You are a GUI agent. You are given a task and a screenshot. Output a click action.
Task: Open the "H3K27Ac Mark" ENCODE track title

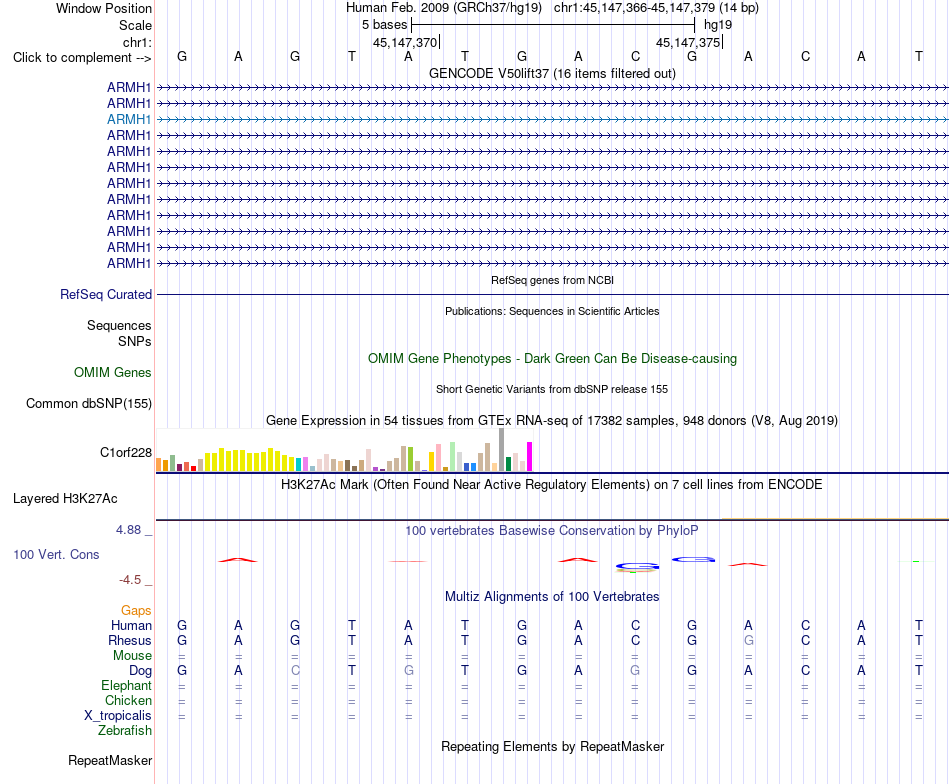[552, 485]
